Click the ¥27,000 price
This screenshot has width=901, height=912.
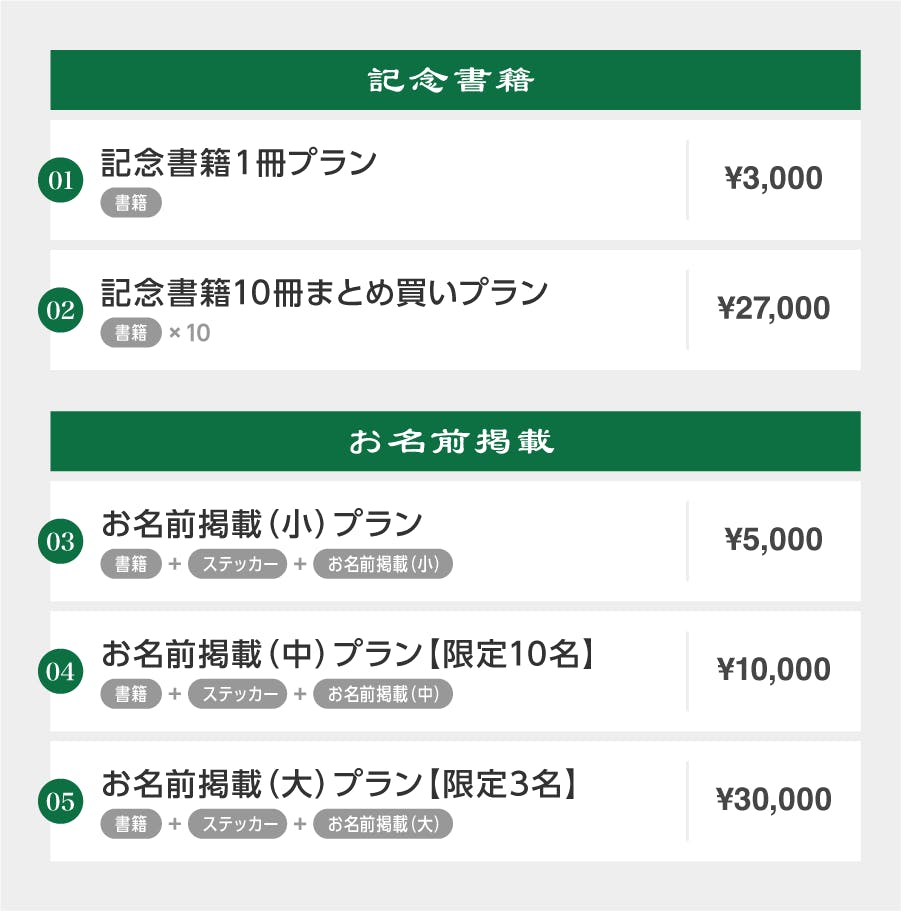click(773, 309)
